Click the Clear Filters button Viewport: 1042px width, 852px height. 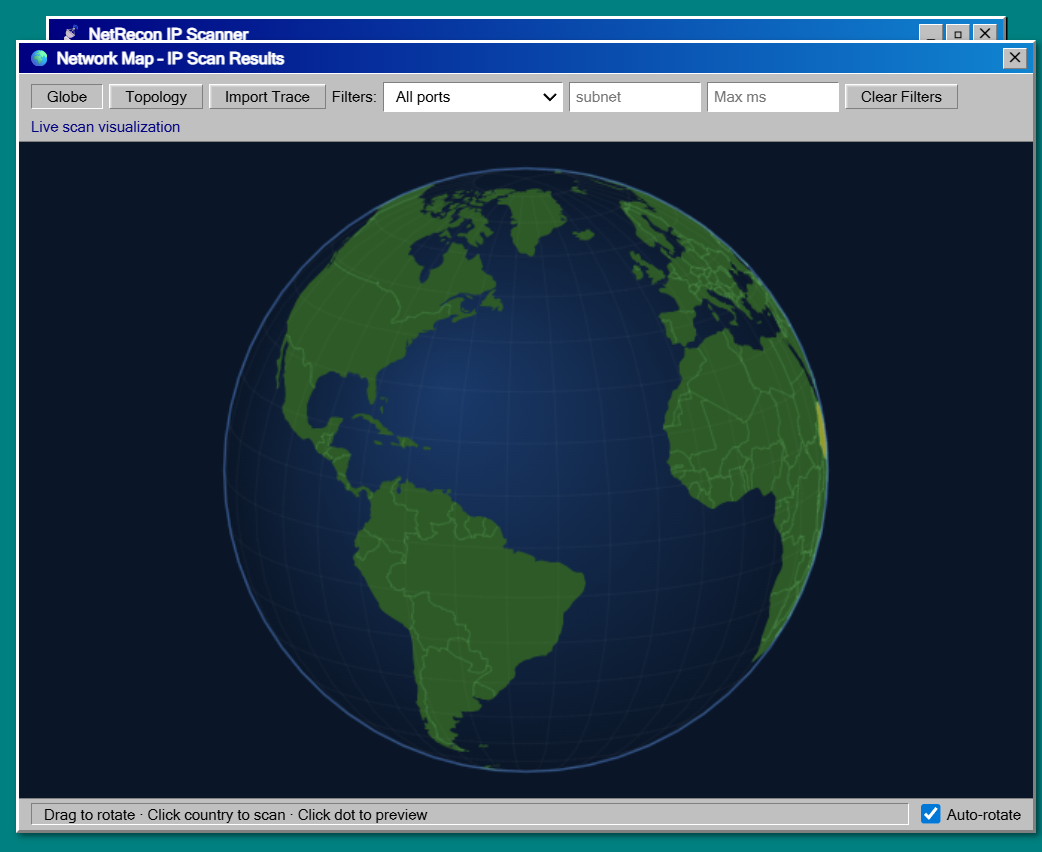coord(901,96)
